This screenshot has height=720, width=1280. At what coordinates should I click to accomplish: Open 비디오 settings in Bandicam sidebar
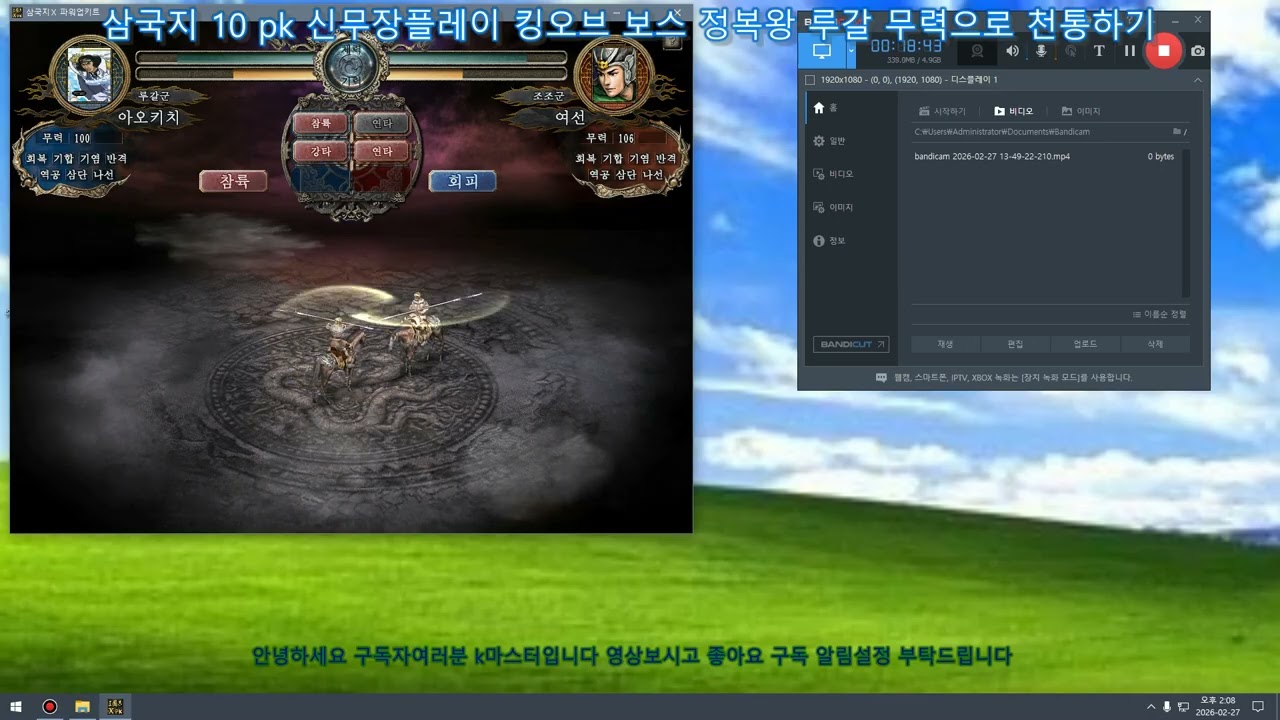(x=833, y=174)
